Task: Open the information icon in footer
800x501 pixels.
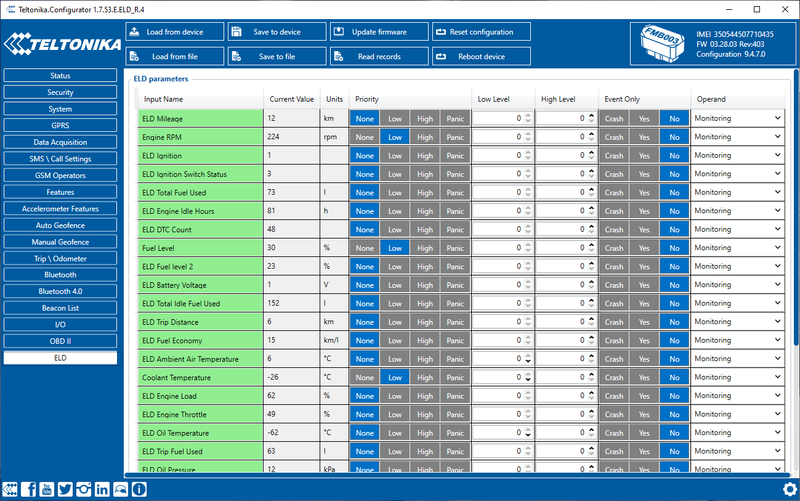Action: (x=139, y=489)
